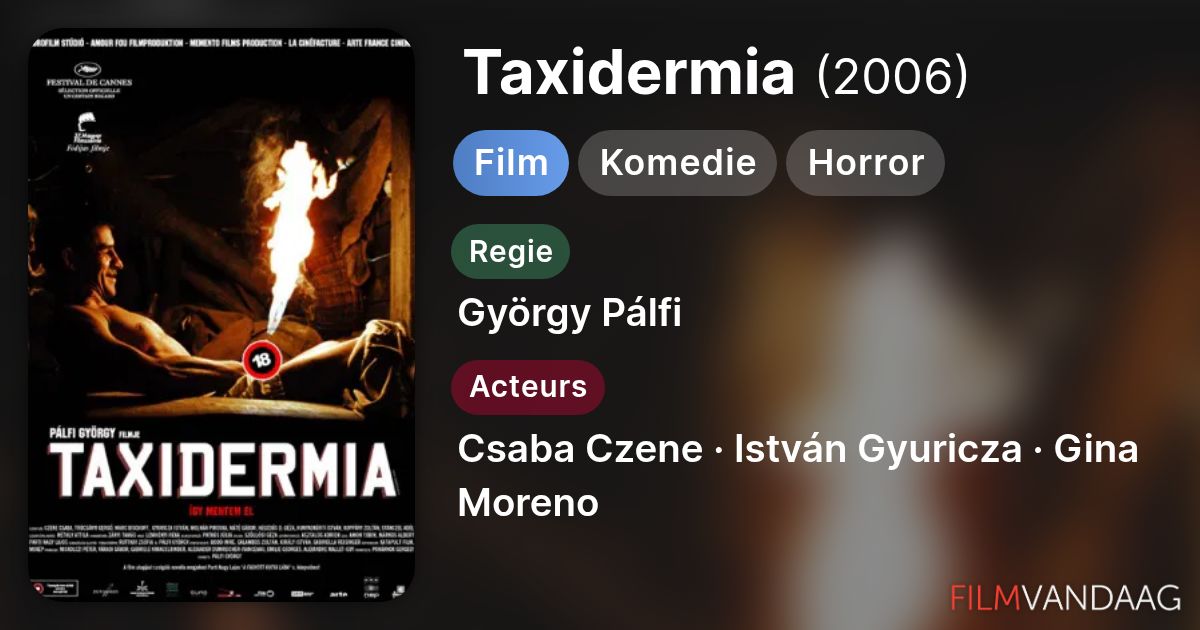Open director György Pálfi link
The image size is (1200, 630).
[569, 313]
